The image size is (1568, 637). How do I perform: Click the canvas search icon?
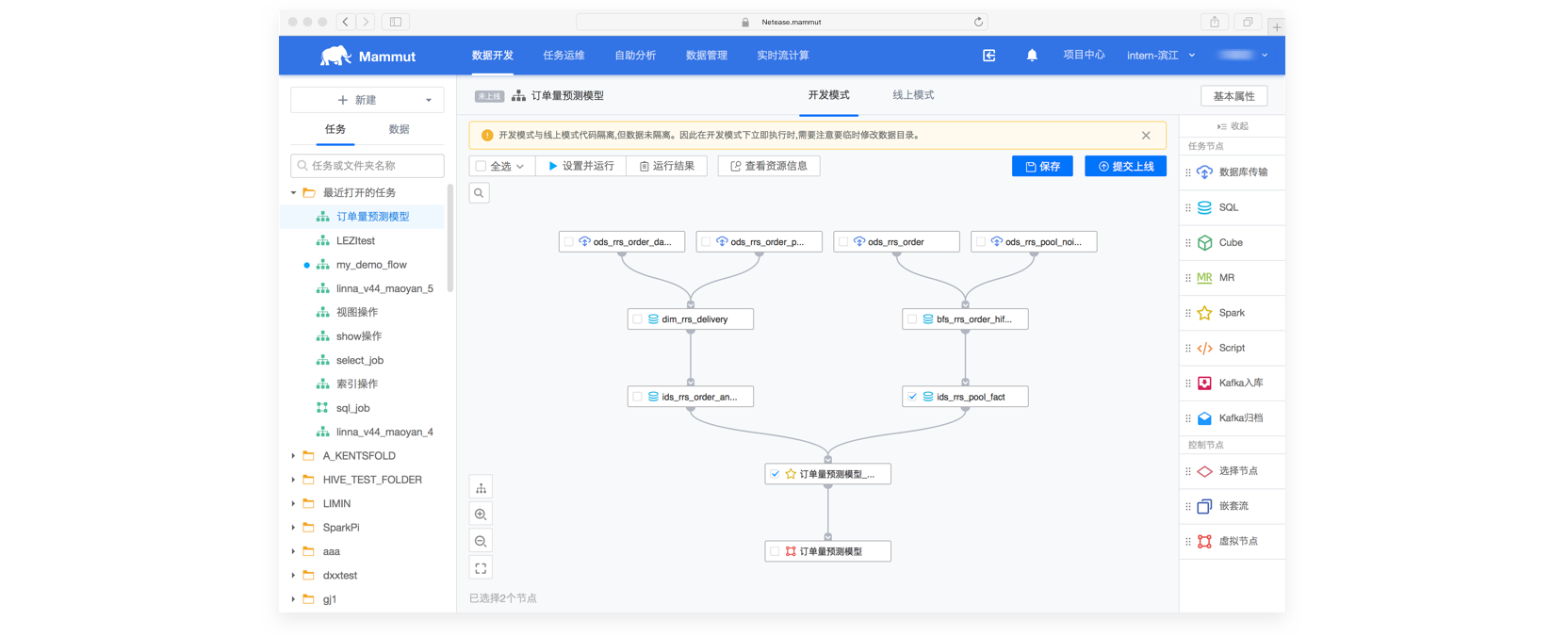[479, 193]
